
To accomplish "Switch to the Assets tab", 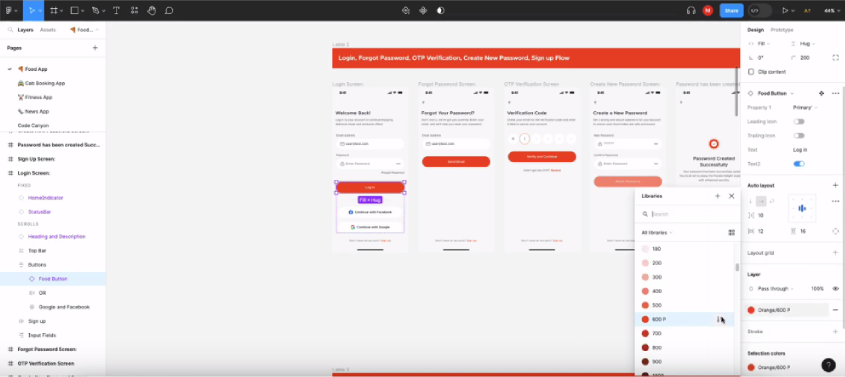I will click(47, 30).
